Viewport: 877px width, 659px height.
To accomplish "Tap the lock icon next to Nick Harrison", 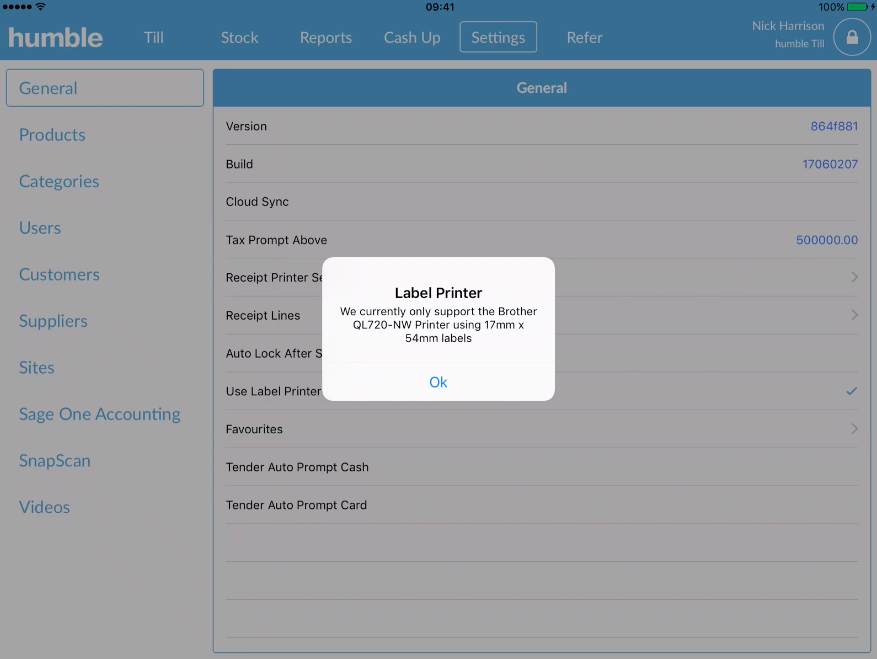I will (852, 37).
